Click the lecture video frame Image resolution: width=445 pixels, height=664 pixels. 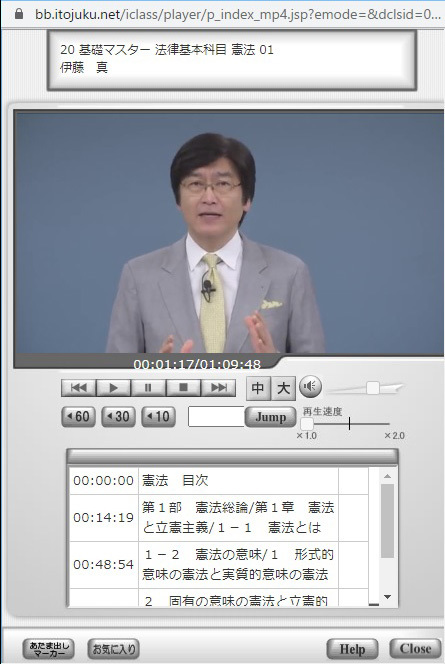pos(229,233)
